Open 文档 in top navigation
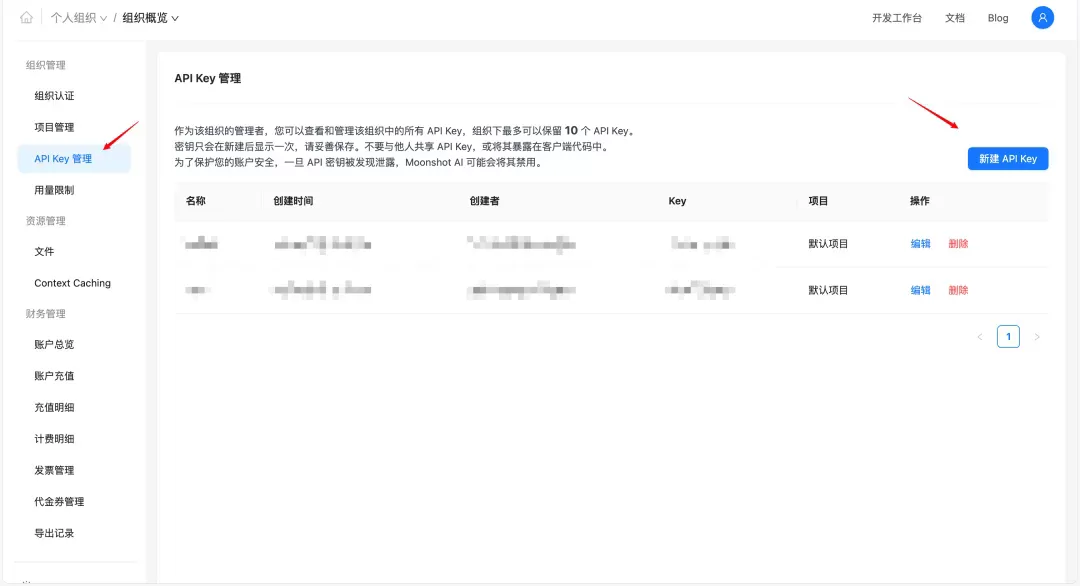 pos(955,18)
